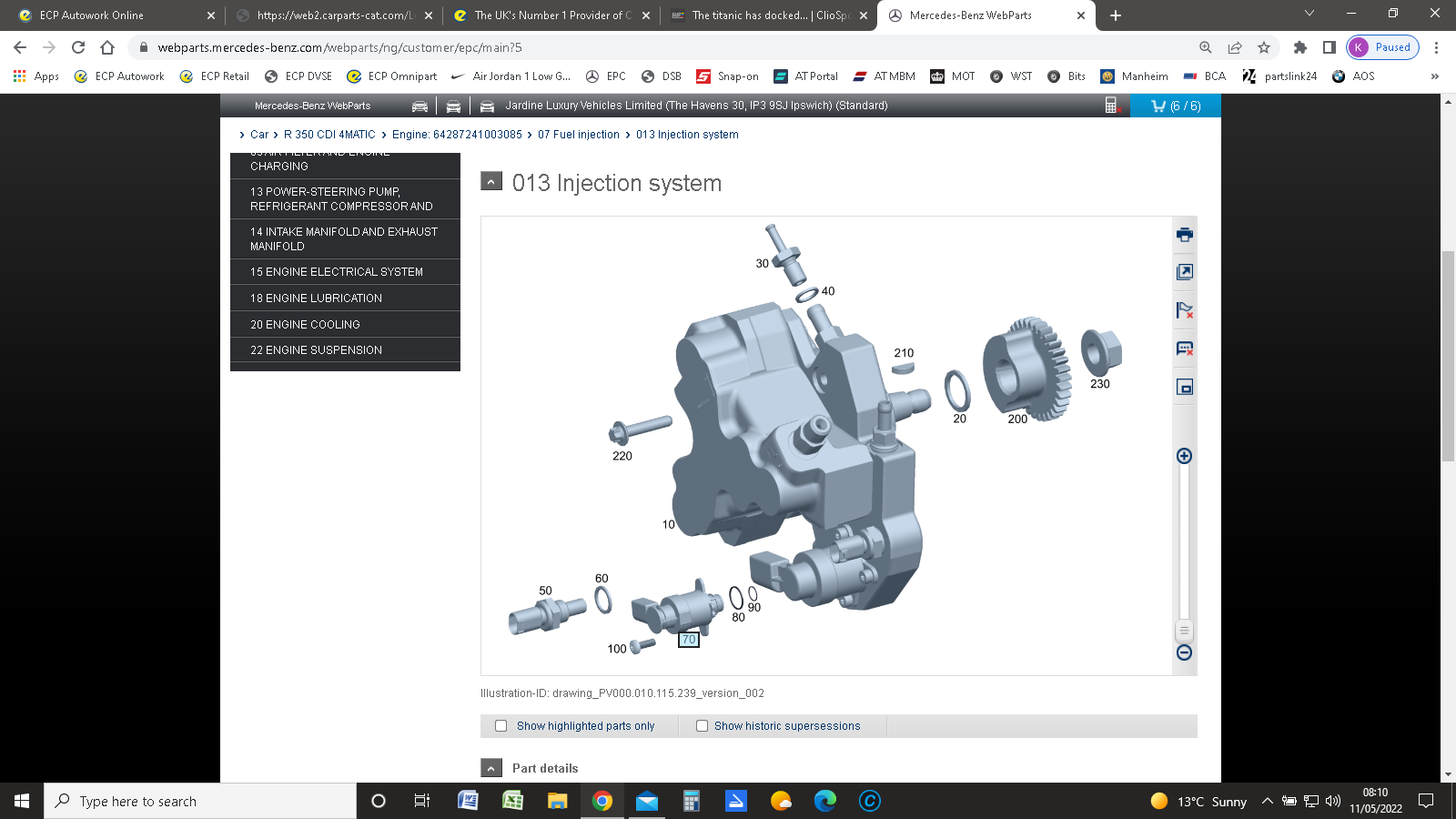Select 18 Engine Lubrication menu entry
The height and width of the screenshot is (819, 1456).
[316, 298]
